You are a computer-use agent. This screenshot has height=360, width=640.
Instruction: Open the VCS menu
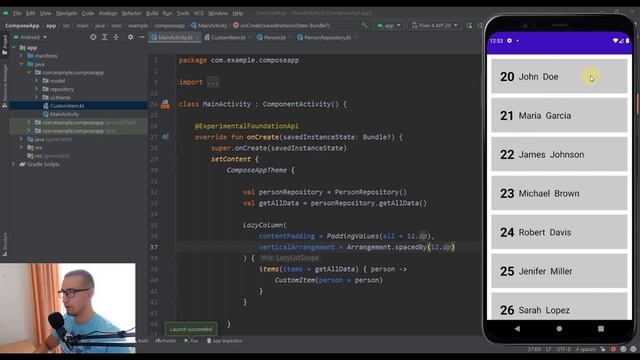pos(198,13)
